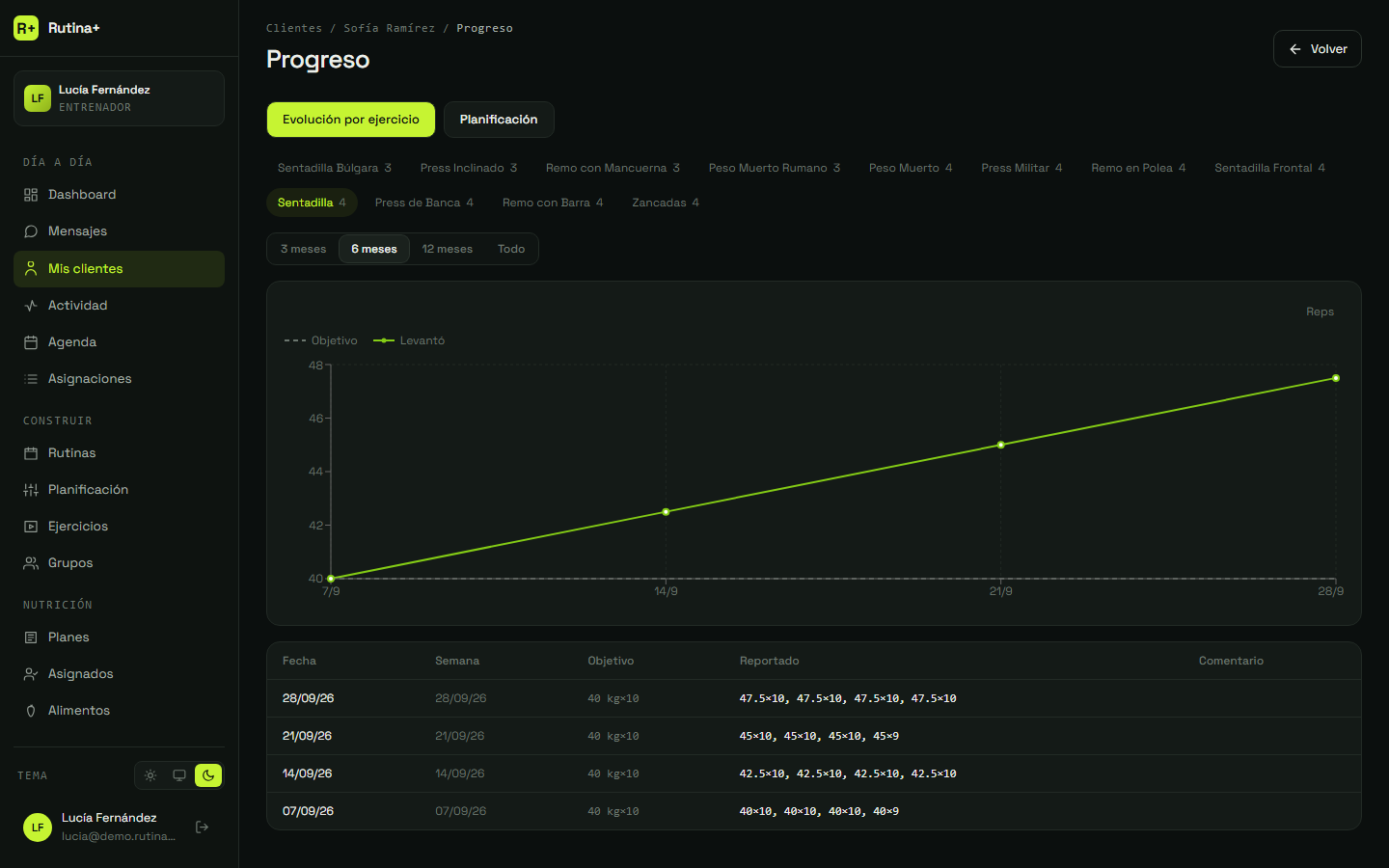Select the Todo time range
This screenshot has width=1389, height=868.
pos(511,249)
